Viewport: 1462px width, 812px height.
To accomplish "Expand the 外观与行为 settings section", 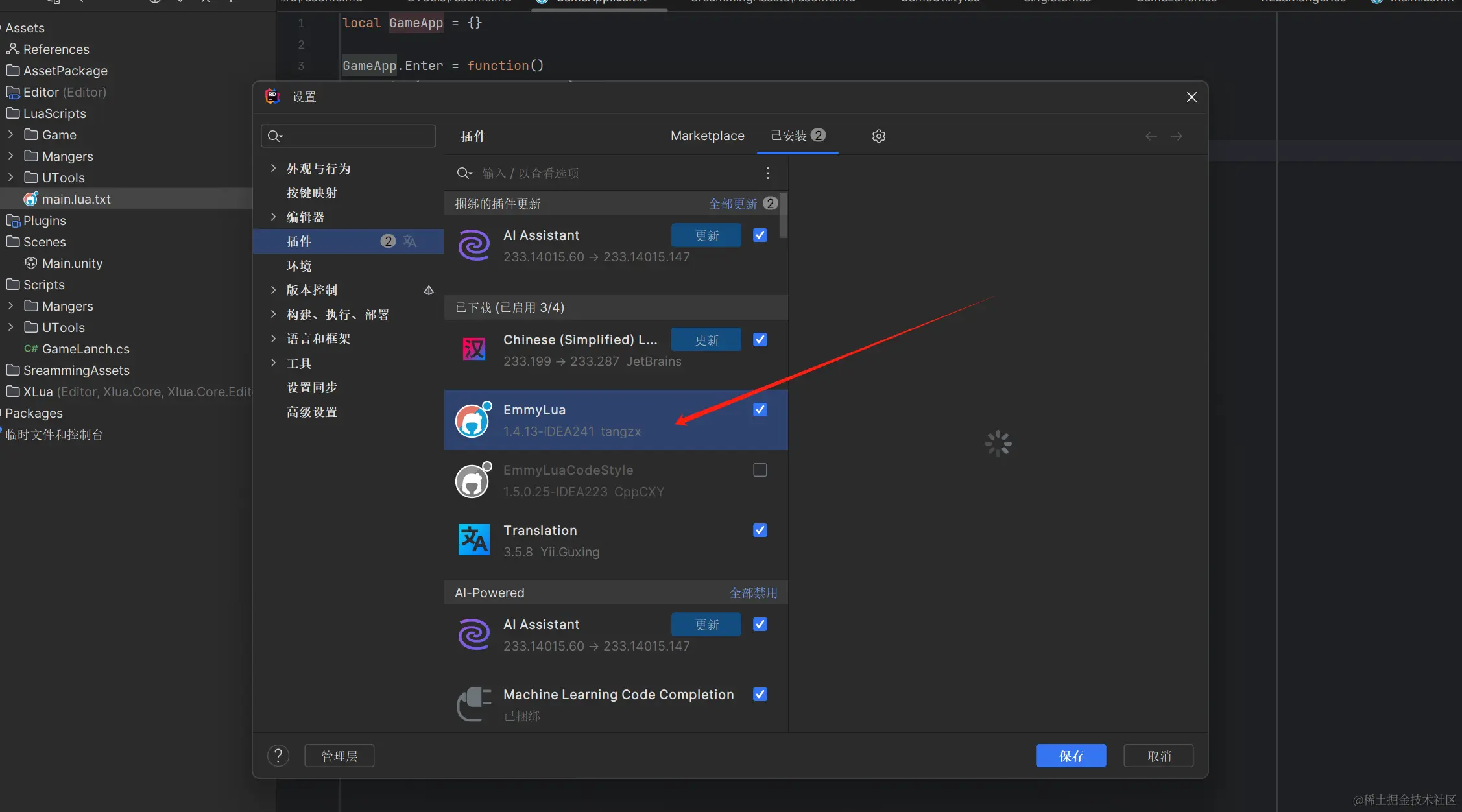I will click(273, 169).
